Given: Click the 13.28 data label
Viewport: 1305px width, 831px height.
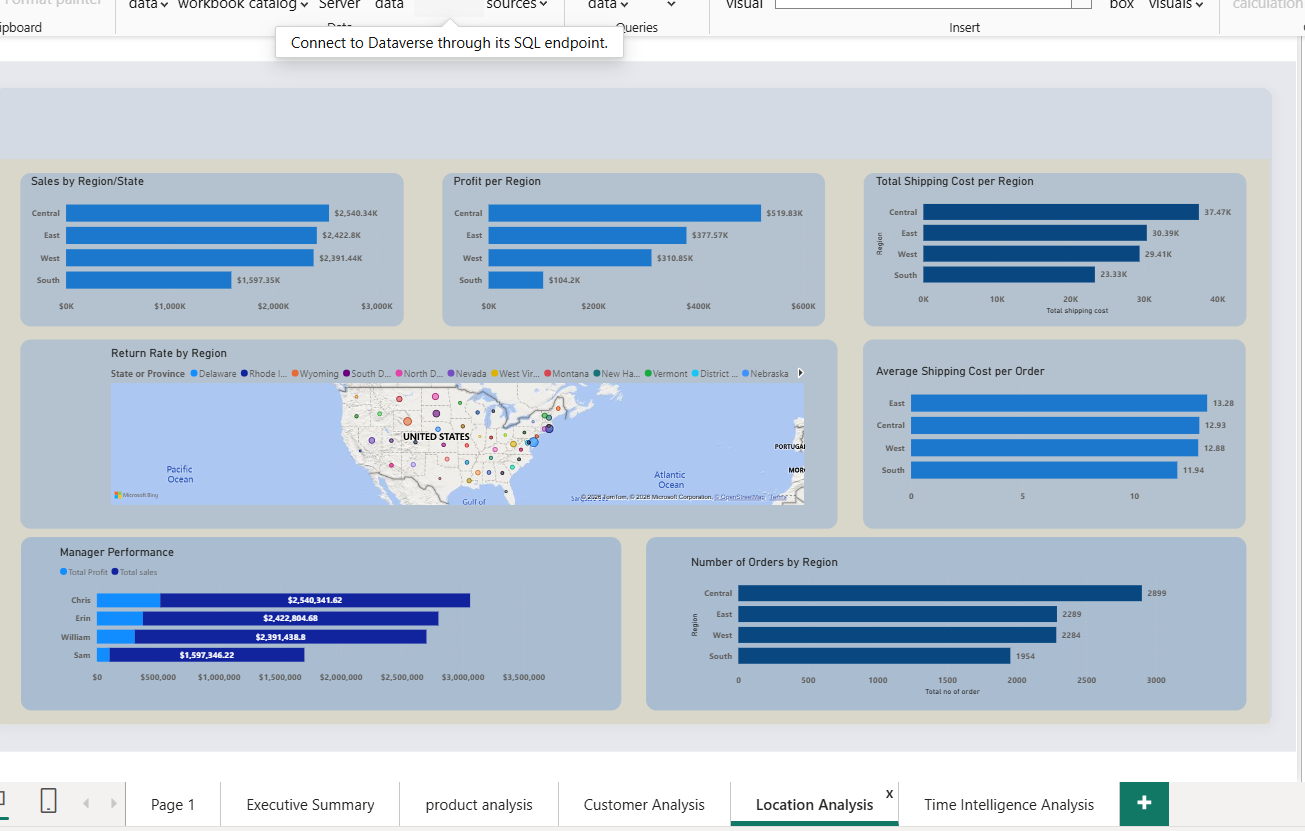Looking at the screenshot, I should click(1223, 403).
